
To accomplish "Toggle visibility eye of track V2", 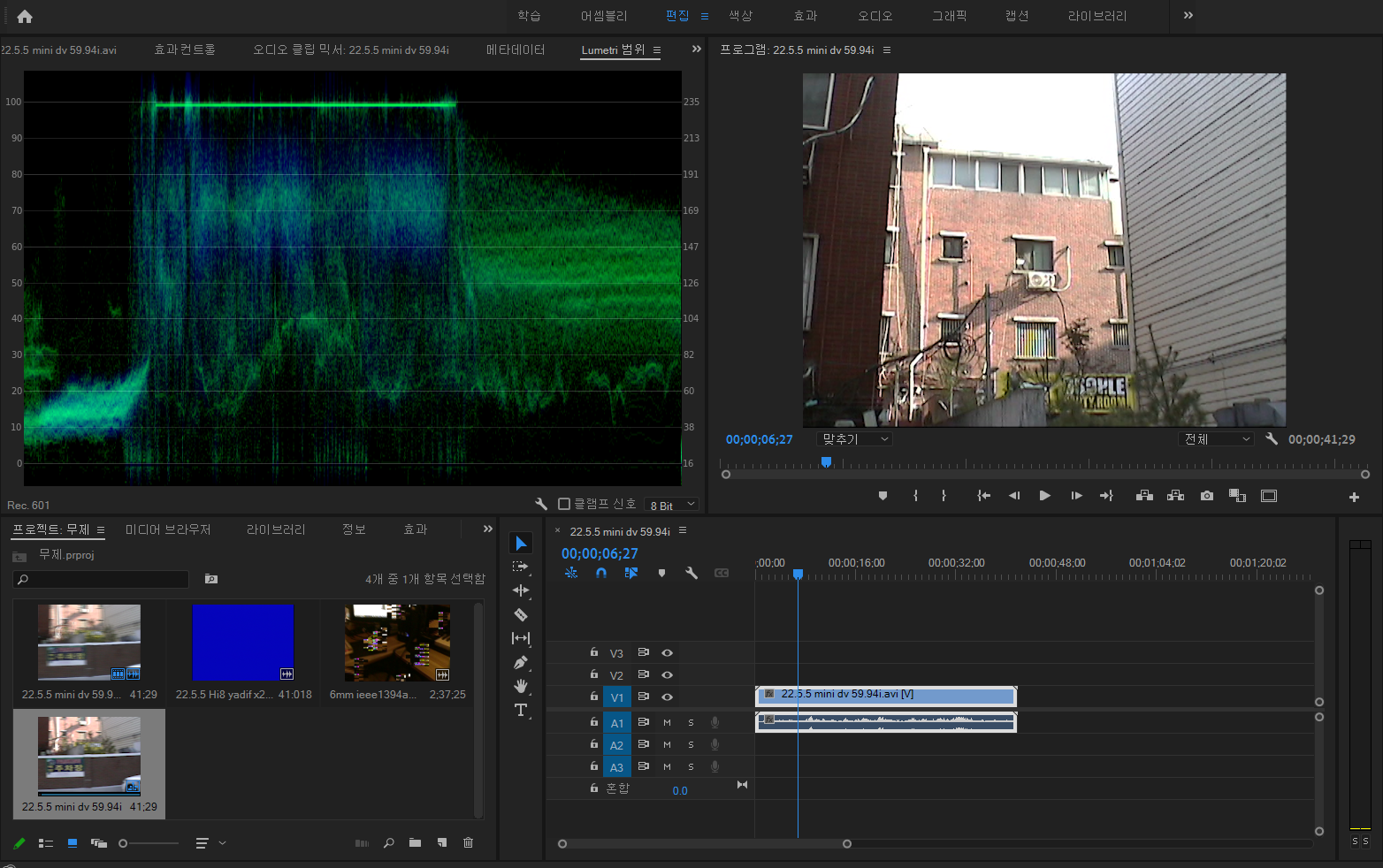I will [x=668, y=675].
